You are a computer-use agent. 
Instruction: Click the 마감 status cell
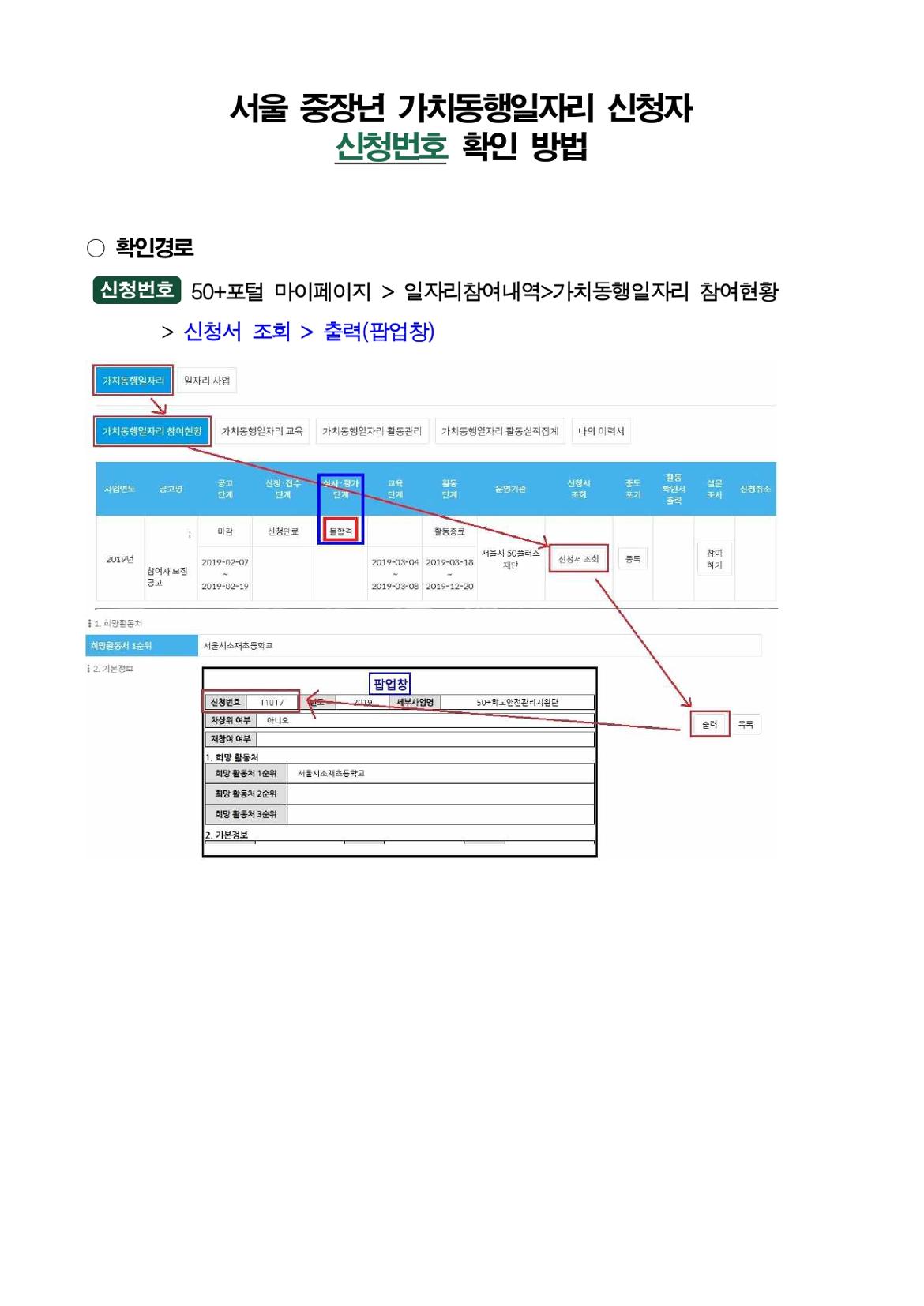(x=225, y=531)
